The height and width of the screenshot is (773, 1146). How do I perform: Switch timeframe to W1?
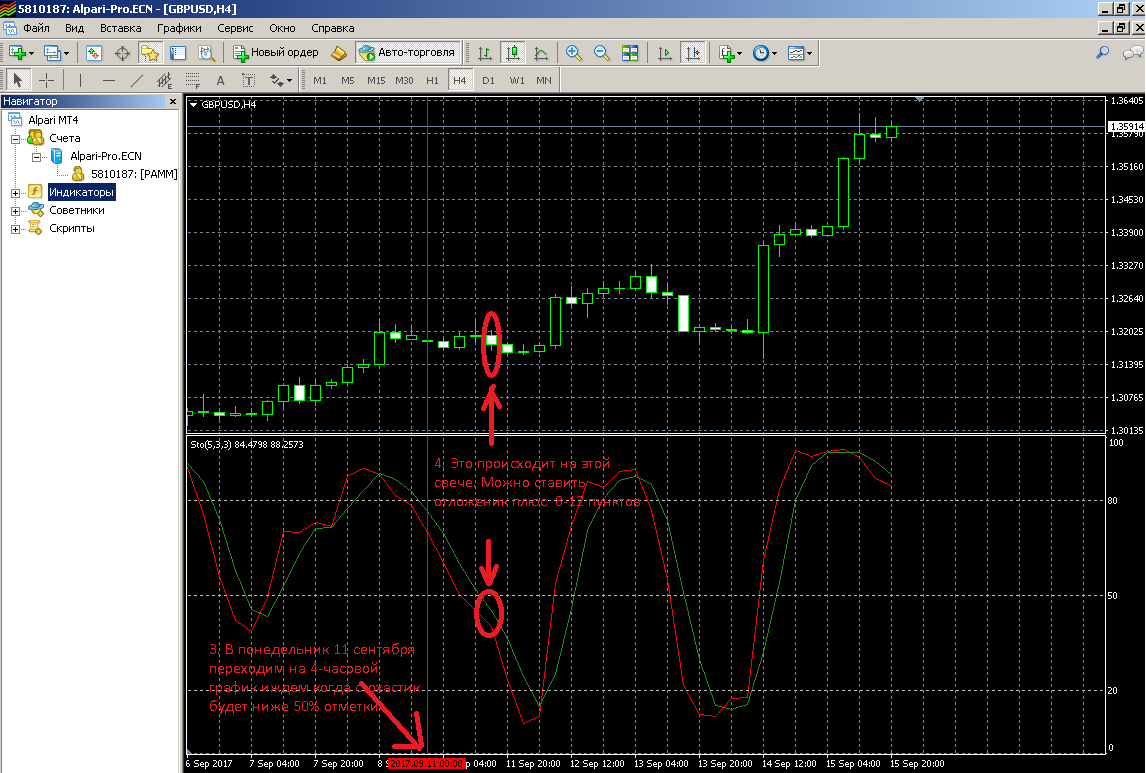(x=517, y=80)
